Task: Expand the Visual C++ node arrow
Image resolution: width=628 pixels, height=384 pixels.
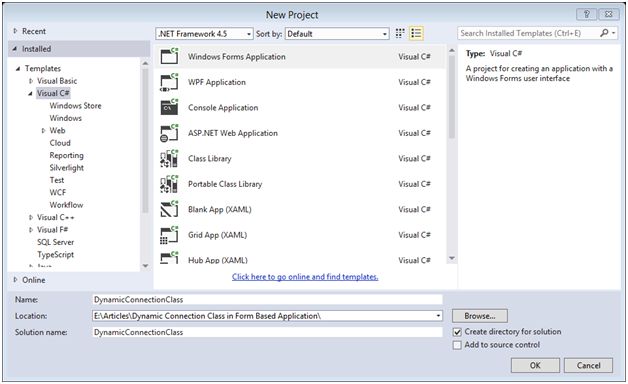Action: click(31, 217)
